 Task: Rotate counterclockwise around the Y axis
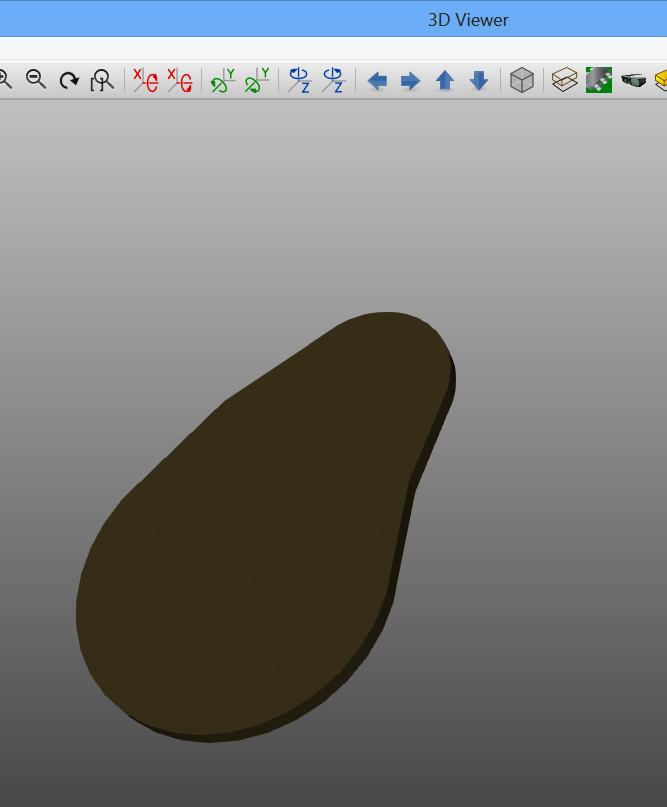pos(257,81)
